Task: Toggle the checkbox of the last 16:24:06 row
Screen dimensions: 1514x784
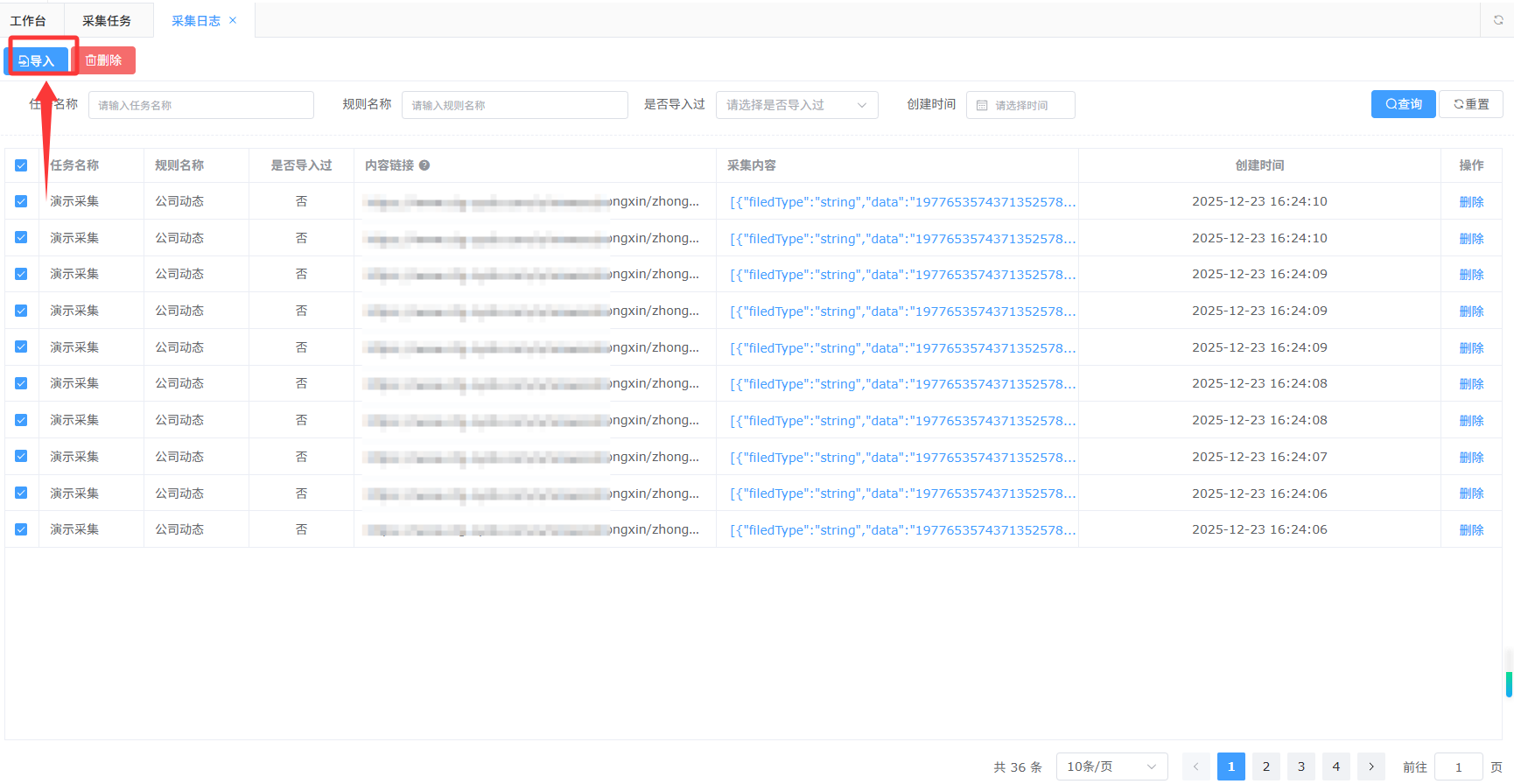Action: pos(21,529)
